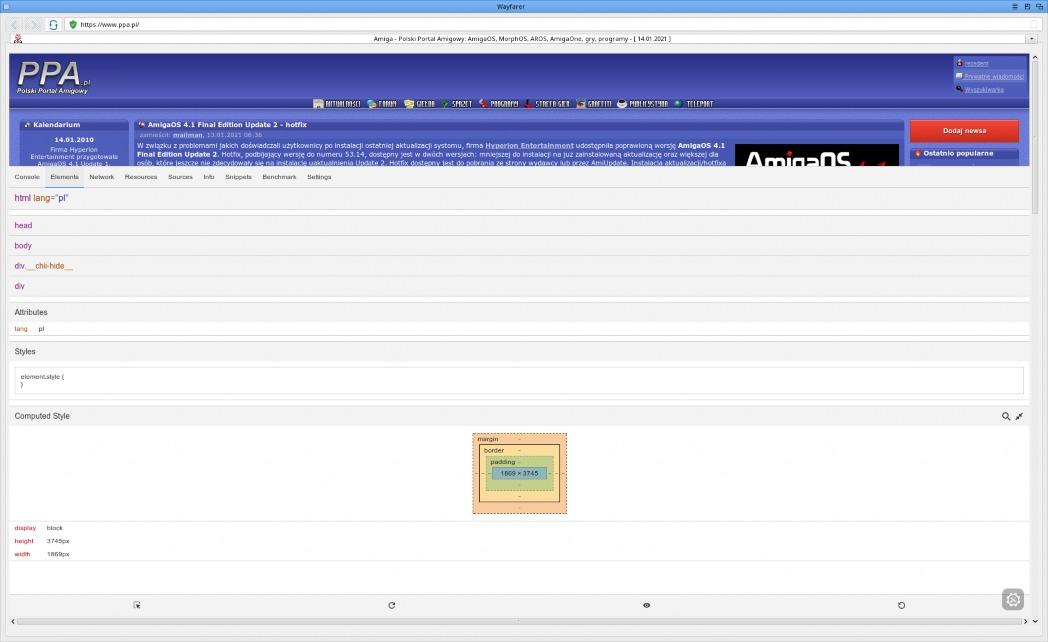Screen dimensions: 1048x642
Task: Open the Aktualności section on PPA
Action: (x=337, y=104)
